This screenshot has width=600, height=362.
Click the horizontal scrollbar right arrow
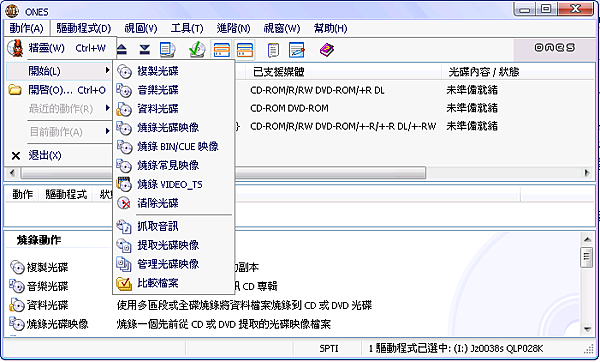pyautogui.click(x=587, y=173)
